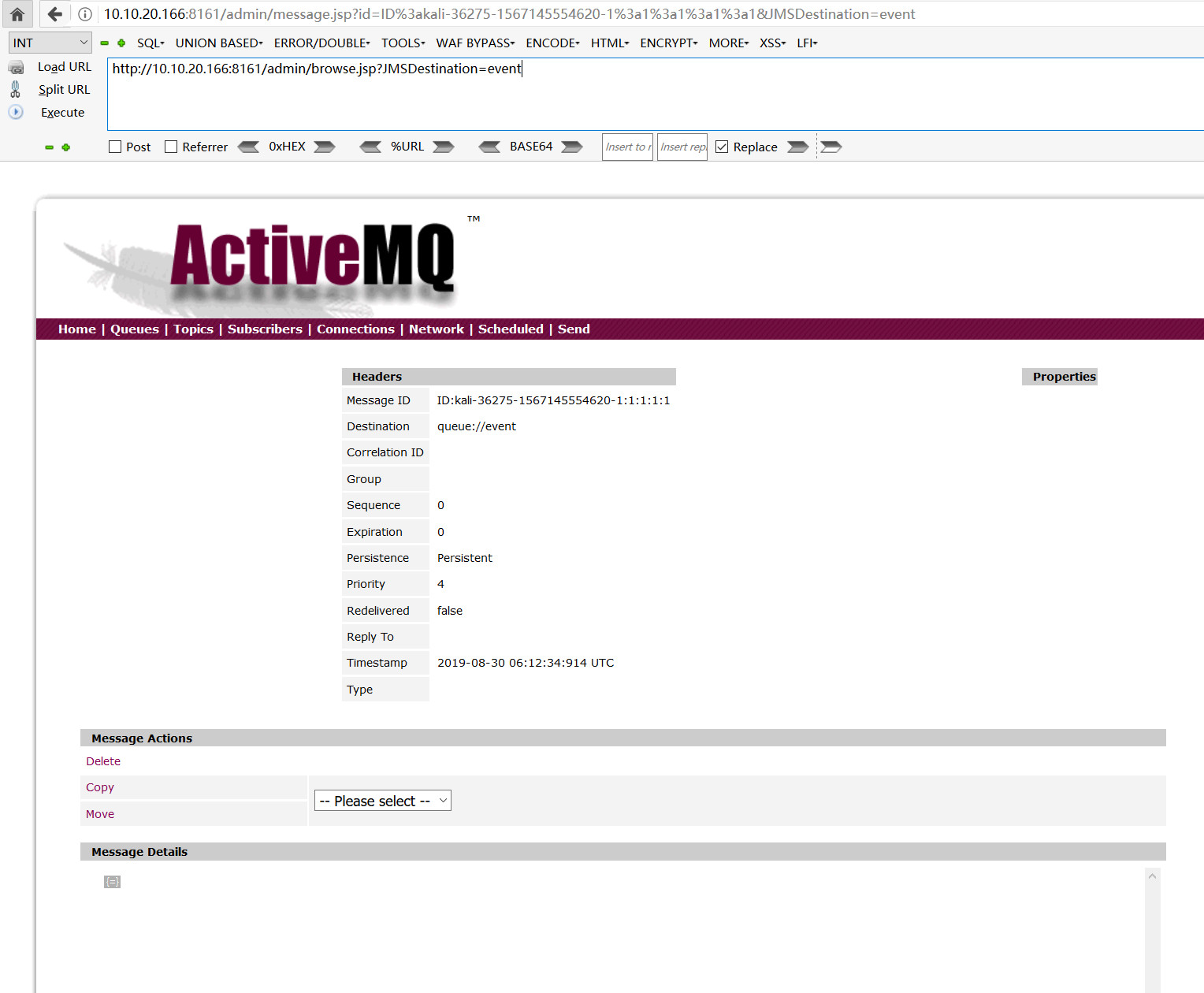Click the Load URL button label

coord(65,67)
